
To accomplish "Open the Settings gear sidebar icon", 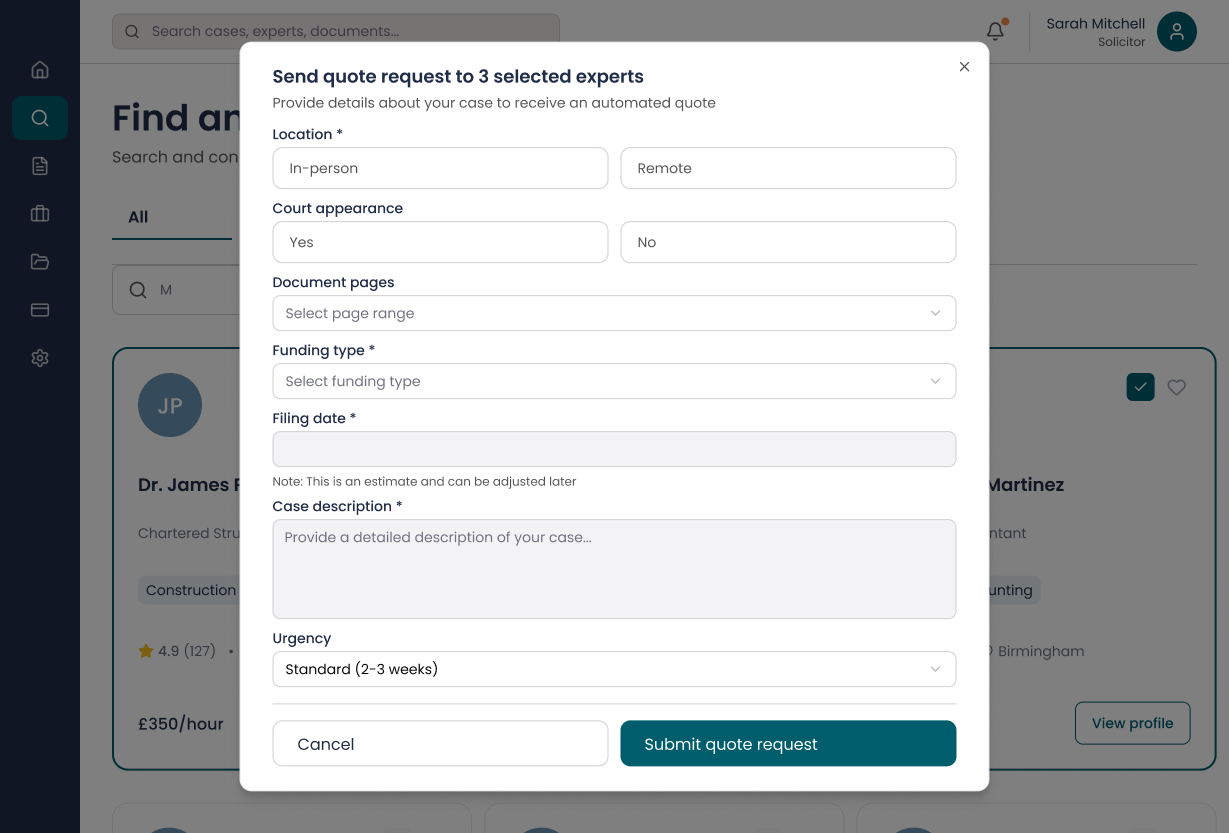I will pyautogui.click(x=40, y=358).
